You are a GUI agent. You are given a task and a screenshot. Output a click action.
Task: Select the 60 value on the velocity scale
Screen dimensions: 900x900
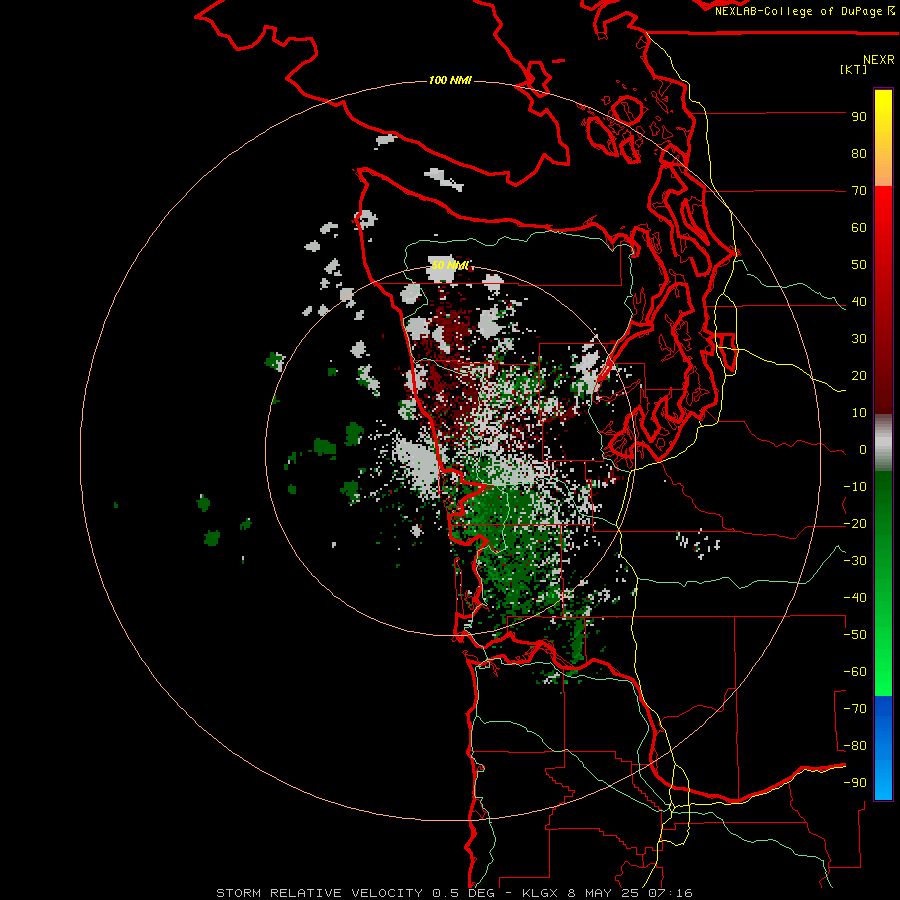[x=859, y=228]
